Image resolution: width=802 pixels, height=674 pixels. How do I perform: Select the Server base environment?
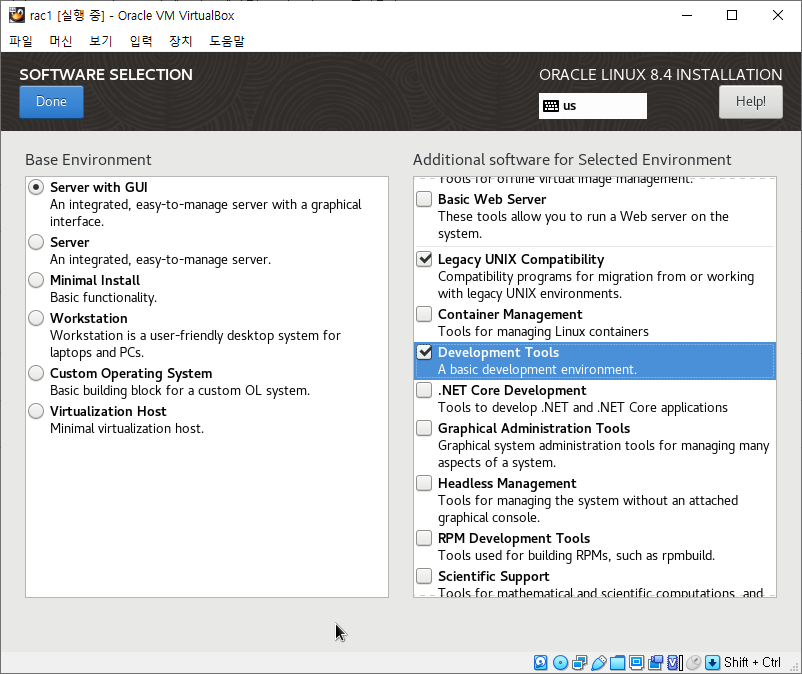[36, 242]
